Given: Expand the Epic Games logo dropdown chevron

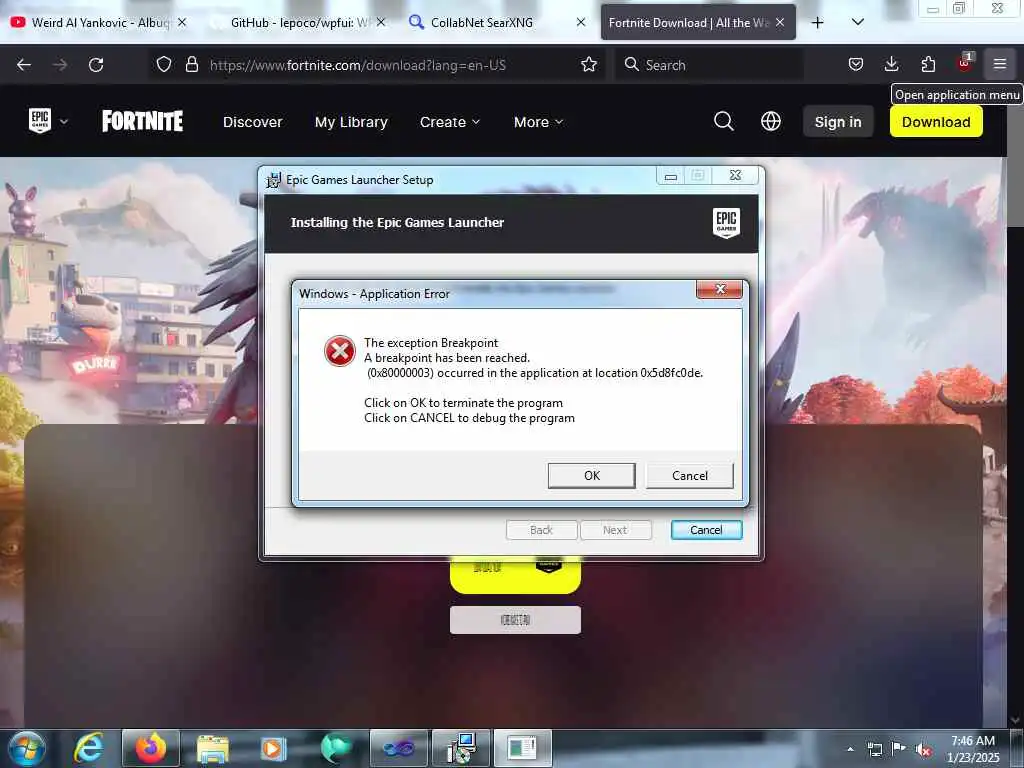Looking at the screenshot, I should pos(64,121).
